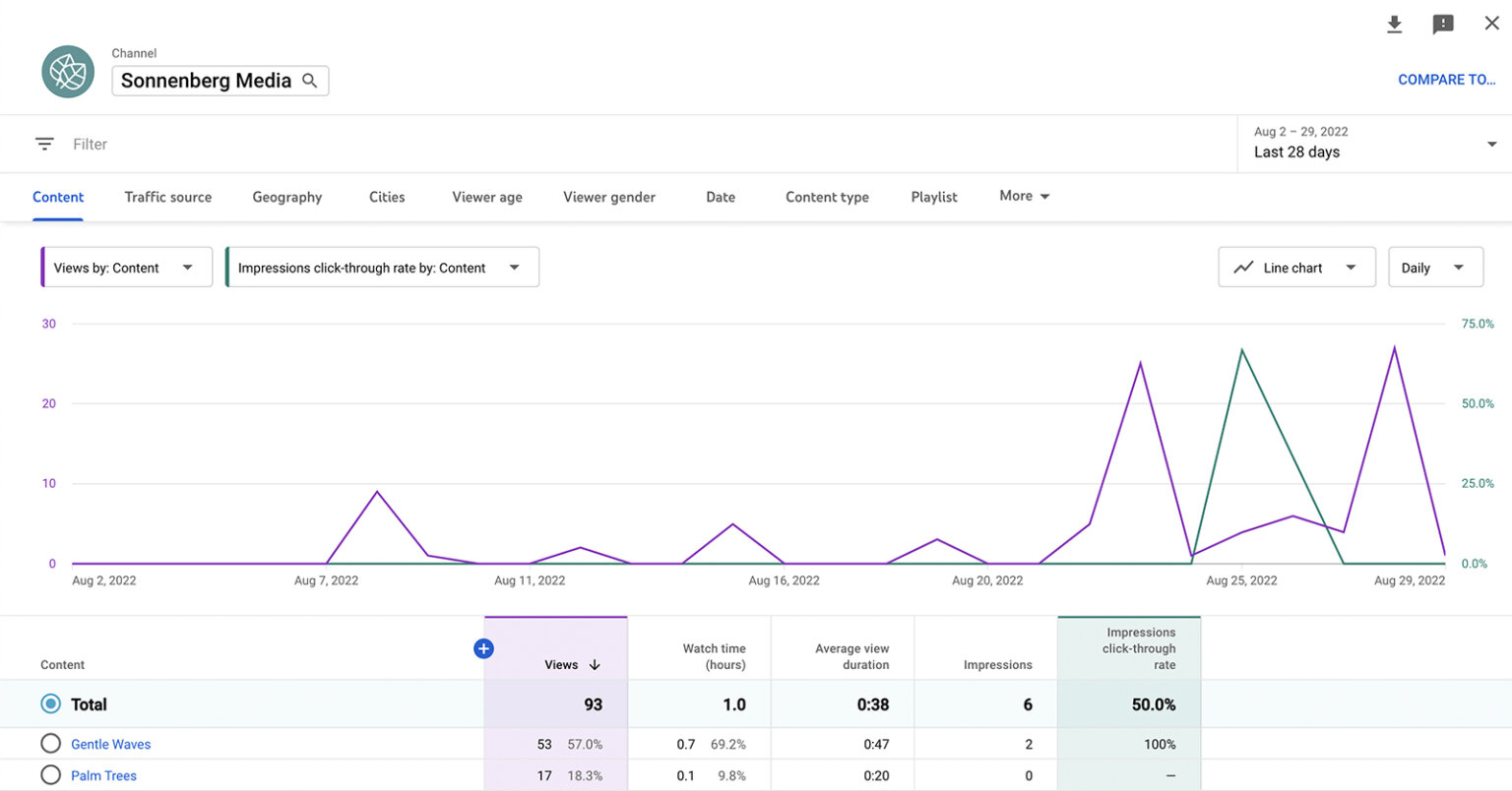The image size is (1512, 791).
Task: Click the blue plus icon to add metric
Action: 483,648
